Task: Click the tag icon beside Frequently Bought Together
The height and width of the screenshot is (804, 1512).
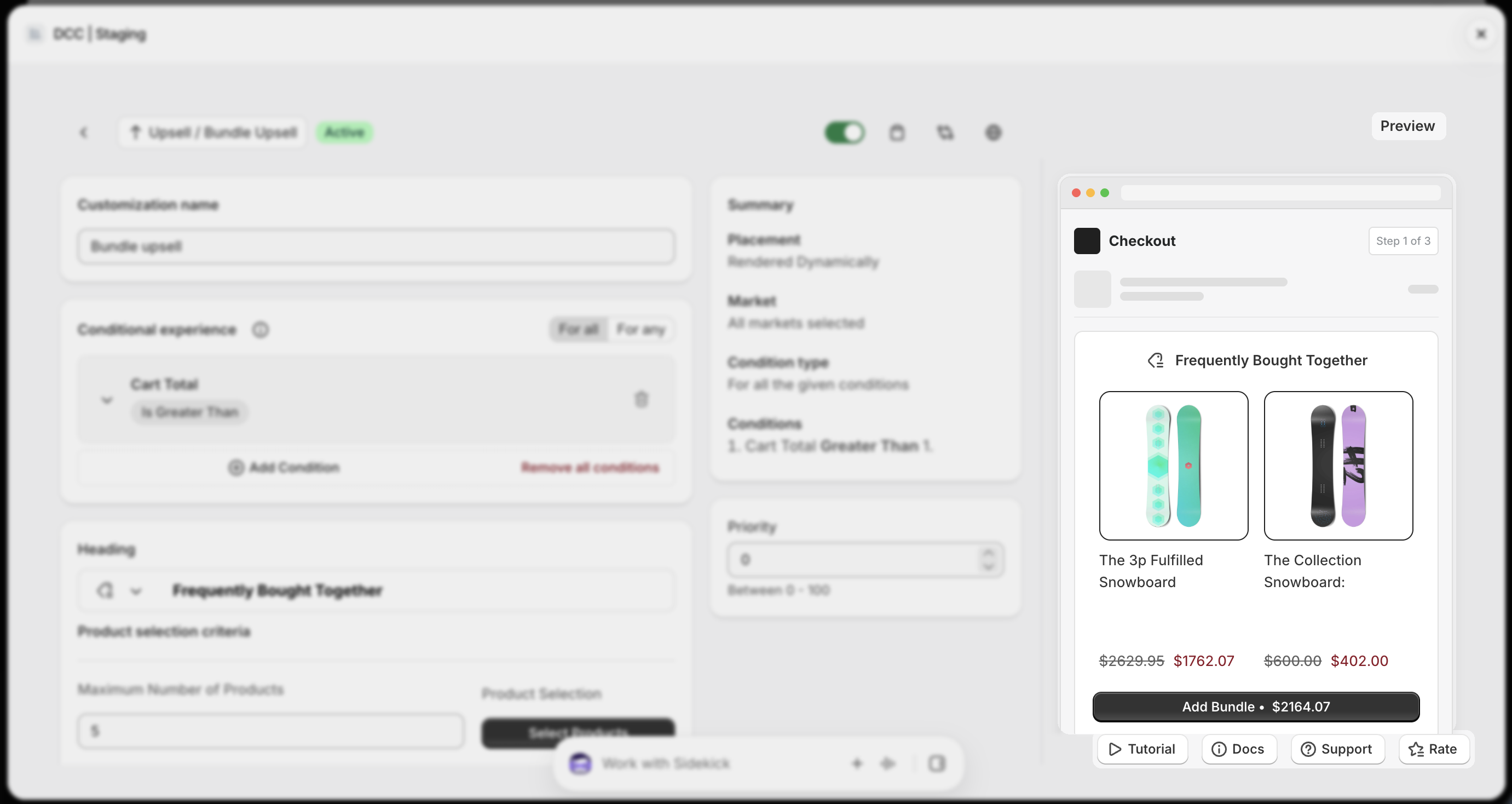Action: (x=1156, y=360)
